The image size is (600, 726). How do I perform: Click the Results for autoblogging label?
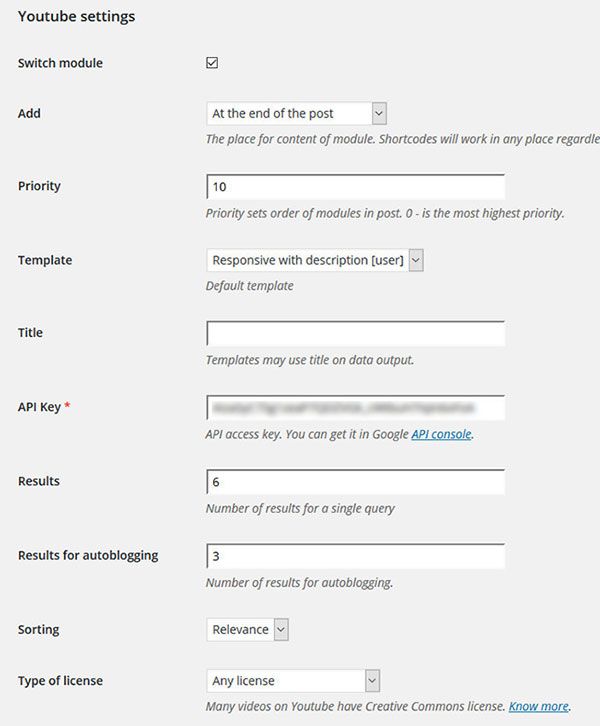point(88,555)
